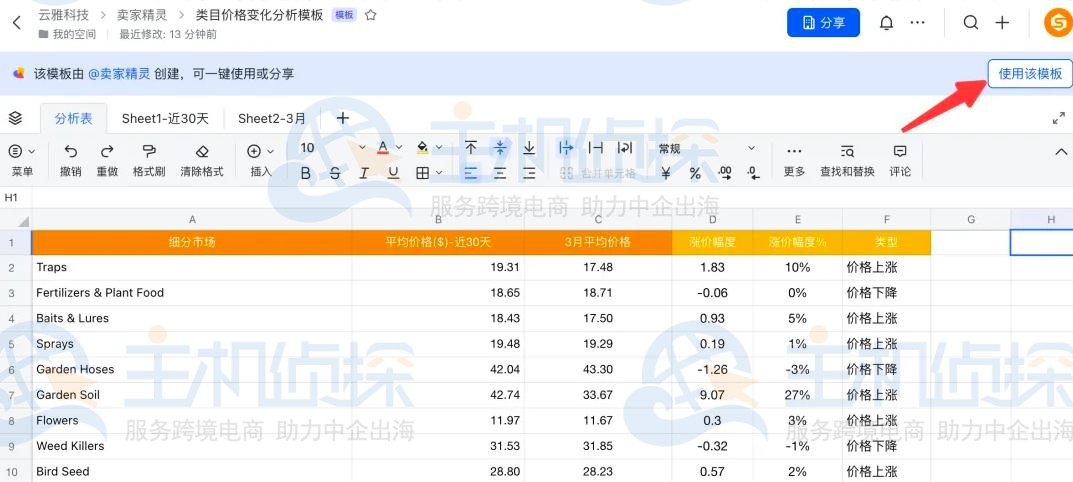Apply right text alignment
The image size is (1073, 482).
[x=529, y=173]
